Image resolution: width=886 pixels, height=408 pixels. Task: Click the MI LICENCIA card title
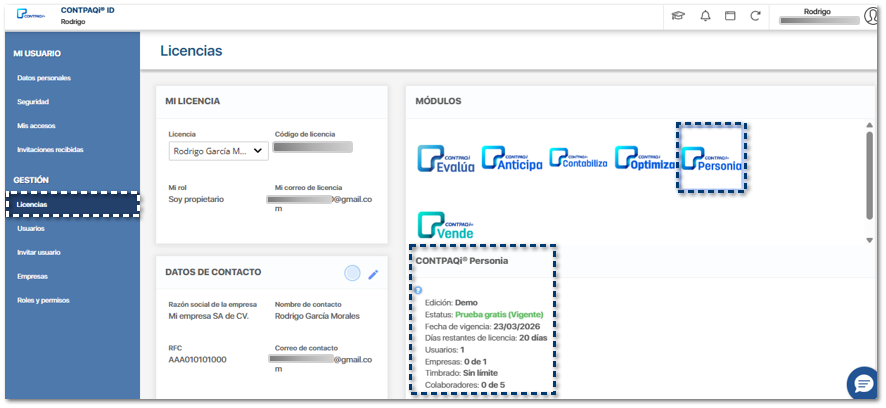pos(192,102)
